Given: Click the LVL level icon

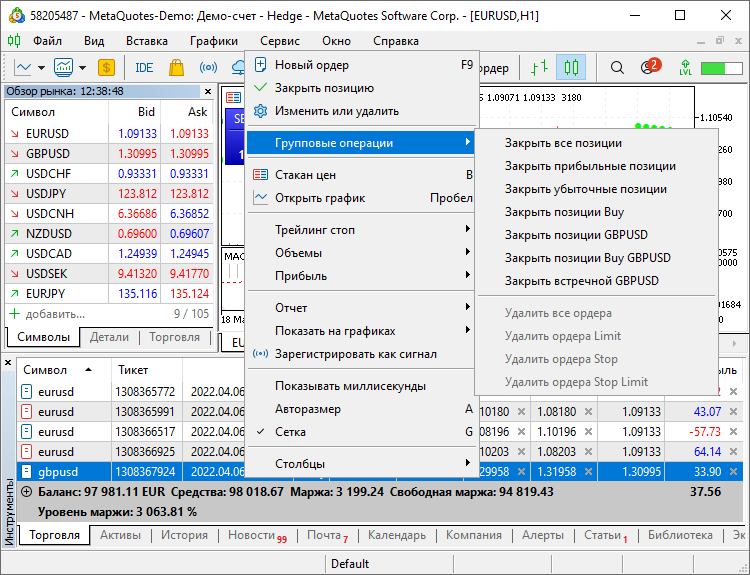Looking at the screenshot, I should click(685, 67).
